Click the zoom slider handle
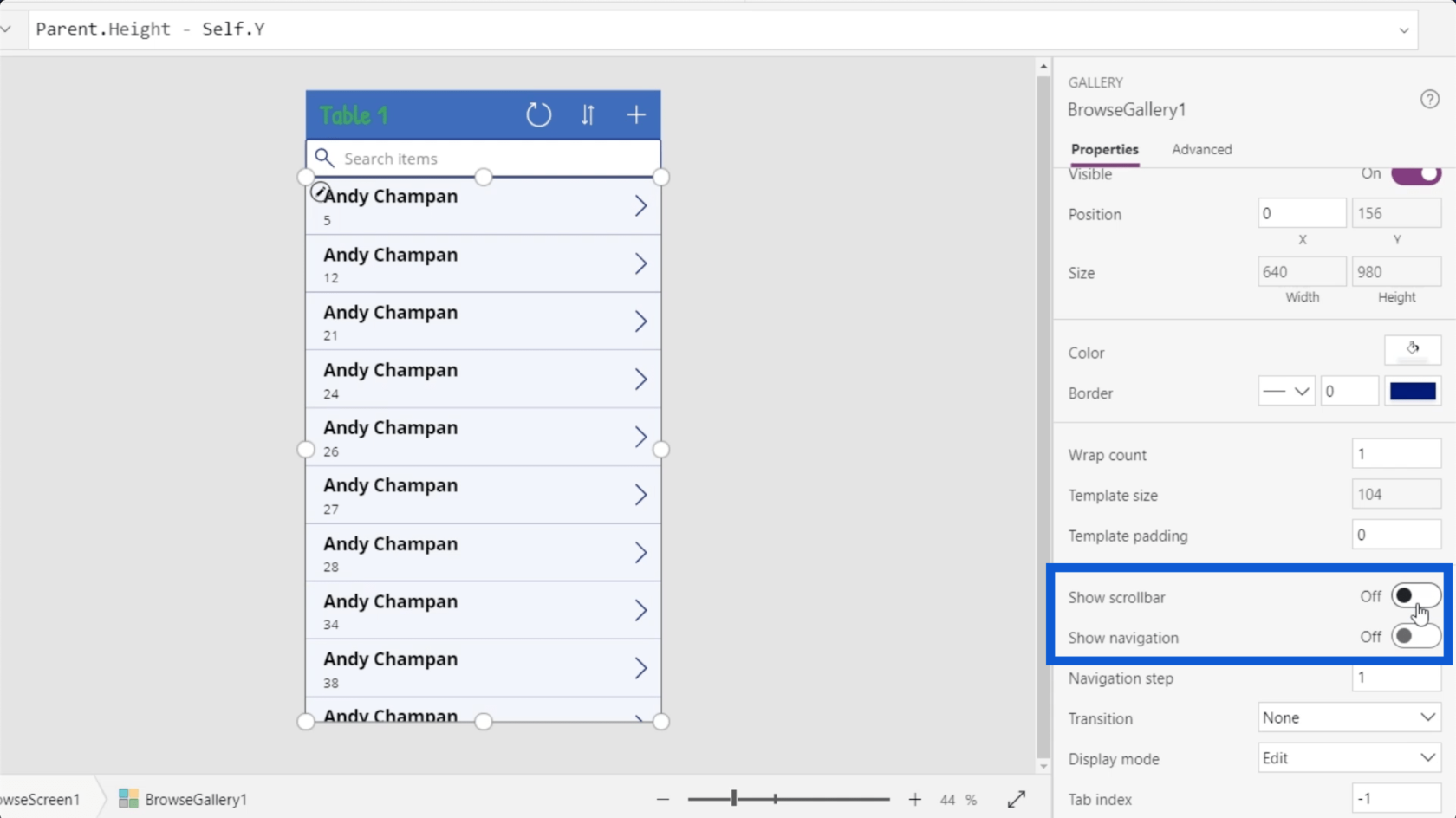Screen dimensions: 1456x818 (734, 799)
